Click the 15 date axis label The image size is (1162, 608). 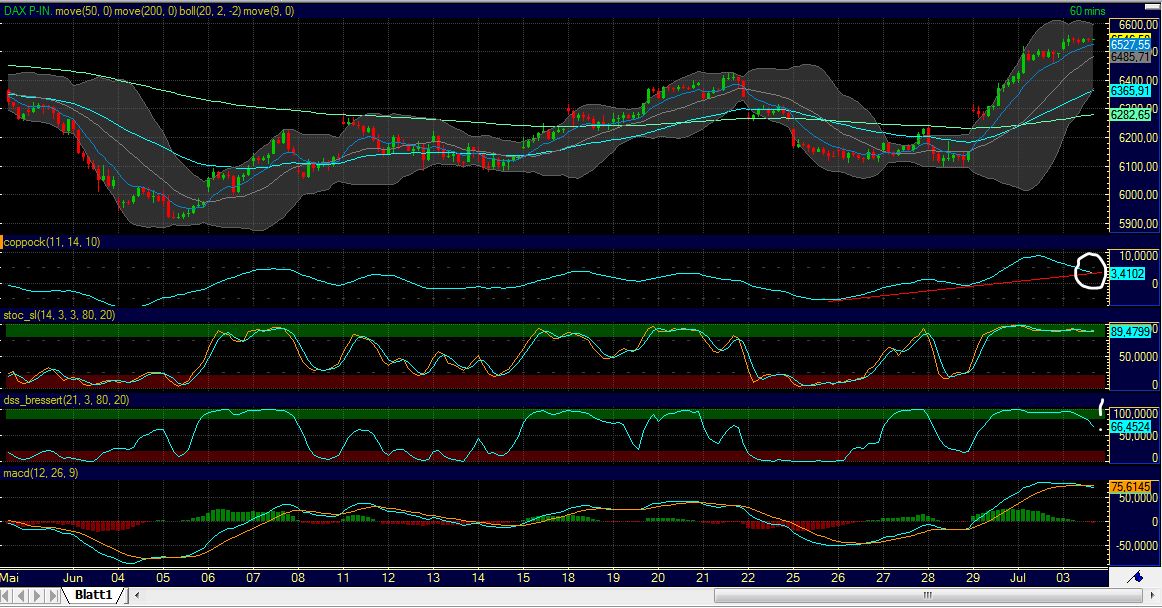coord(523,578)
